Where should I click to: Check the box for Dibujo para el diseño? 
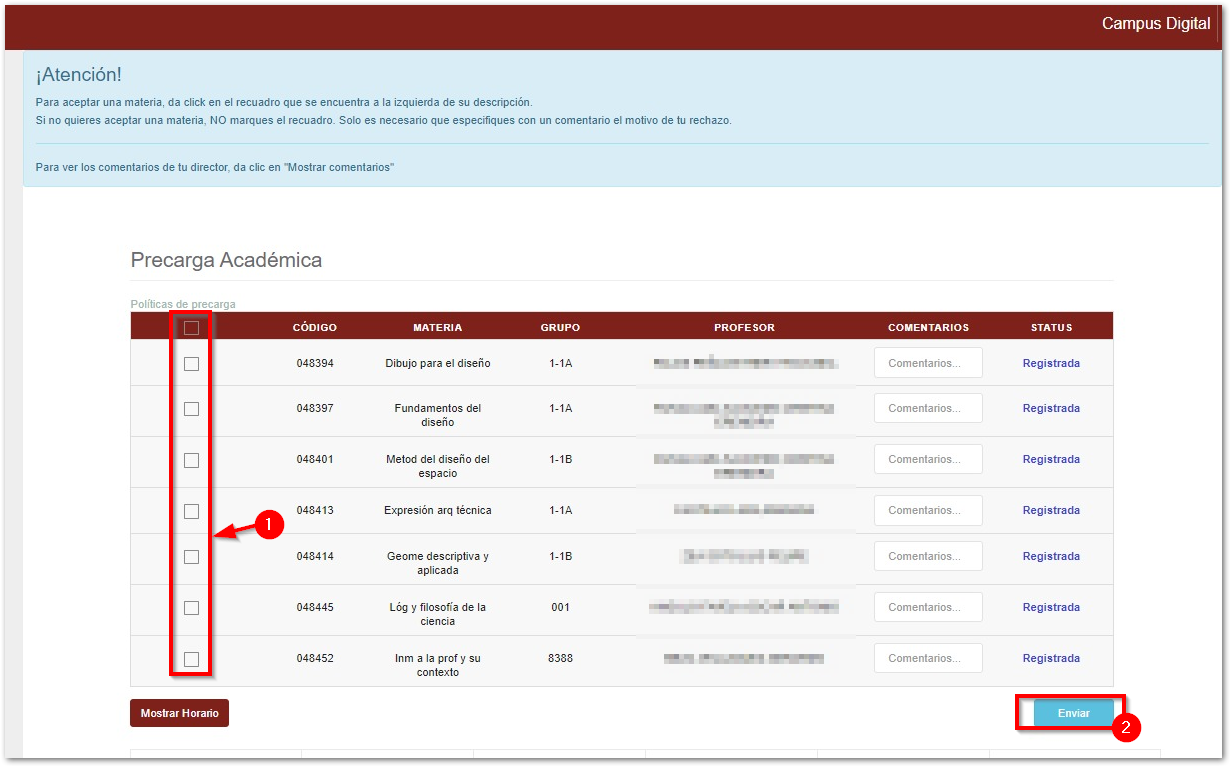click(191, 364)
